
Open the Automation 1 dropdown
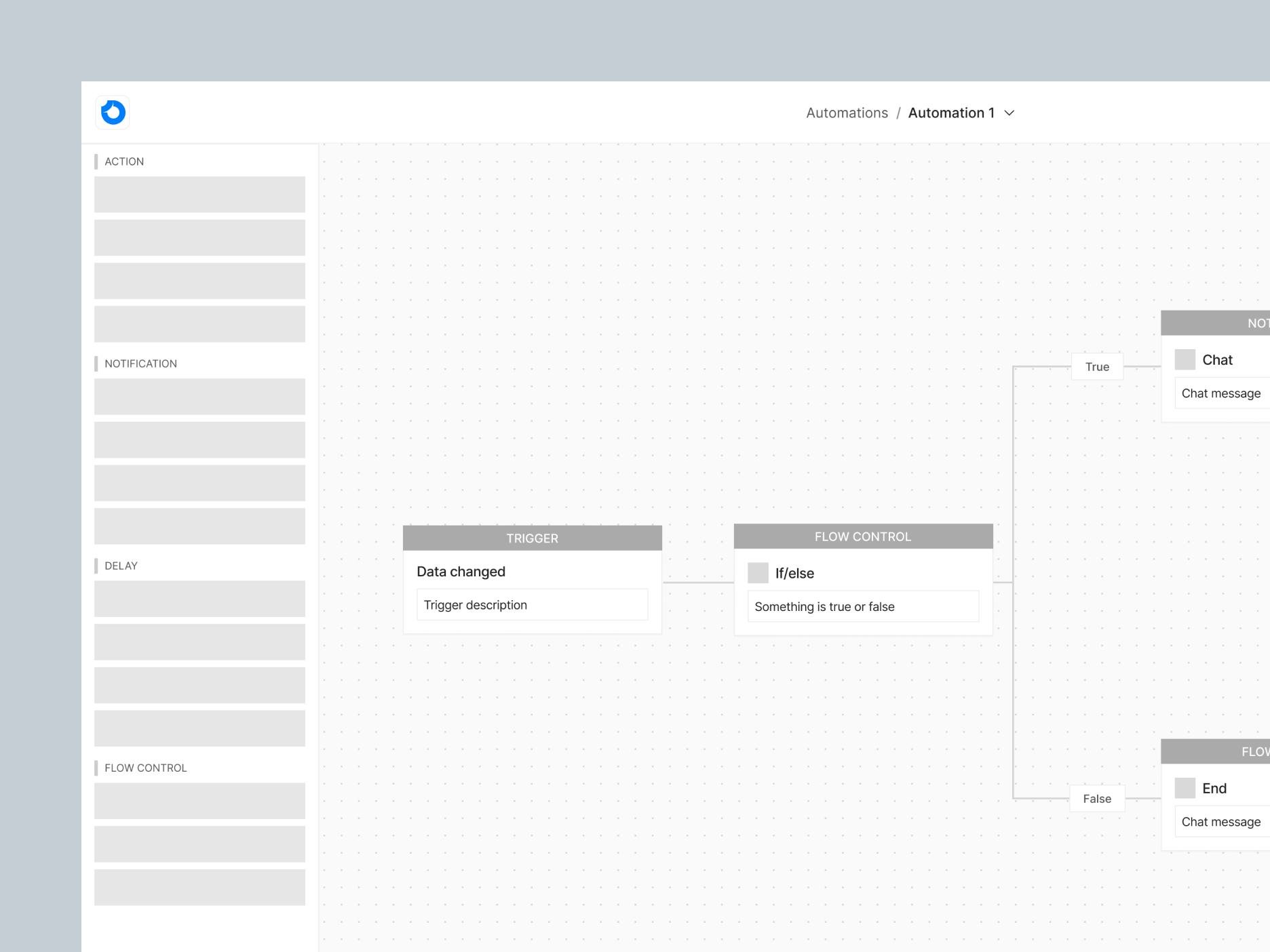point(1009,113)
